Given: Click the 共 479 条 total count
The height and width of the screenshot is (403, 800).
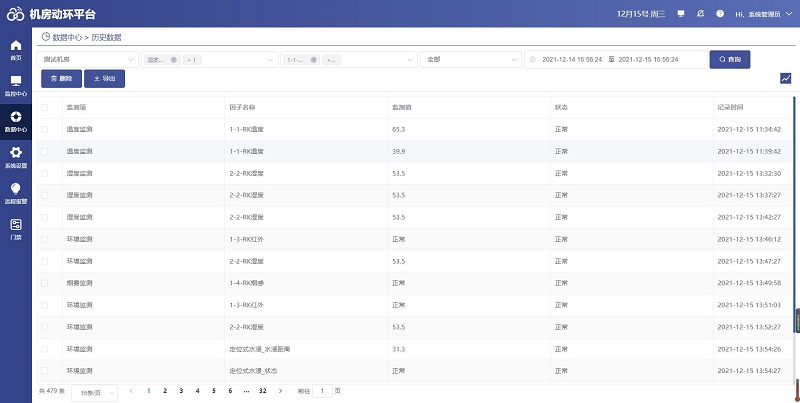Looking at the screenshot, I should (52, 391).
